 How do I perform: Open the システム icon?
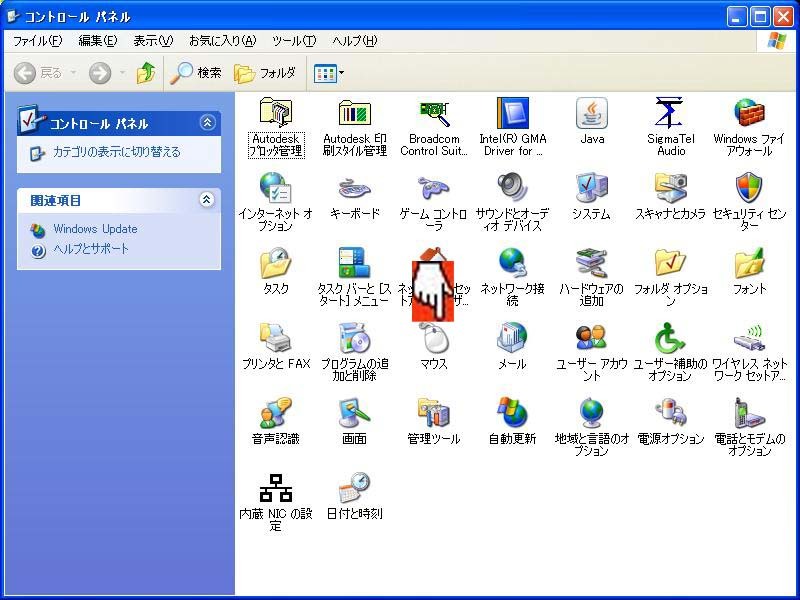pos(592,189)
